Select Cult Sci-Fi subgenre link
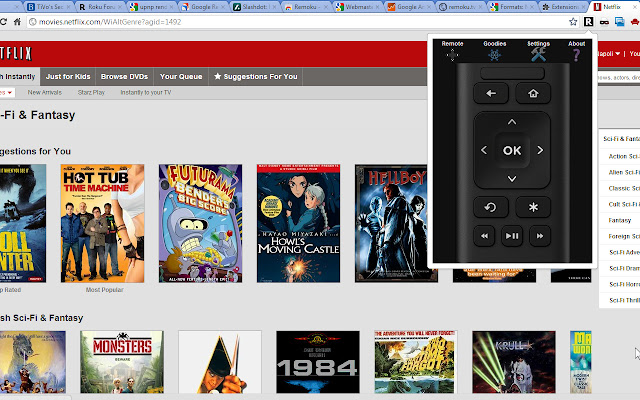This screenshot has width=640, height=400. pos(624,204)
